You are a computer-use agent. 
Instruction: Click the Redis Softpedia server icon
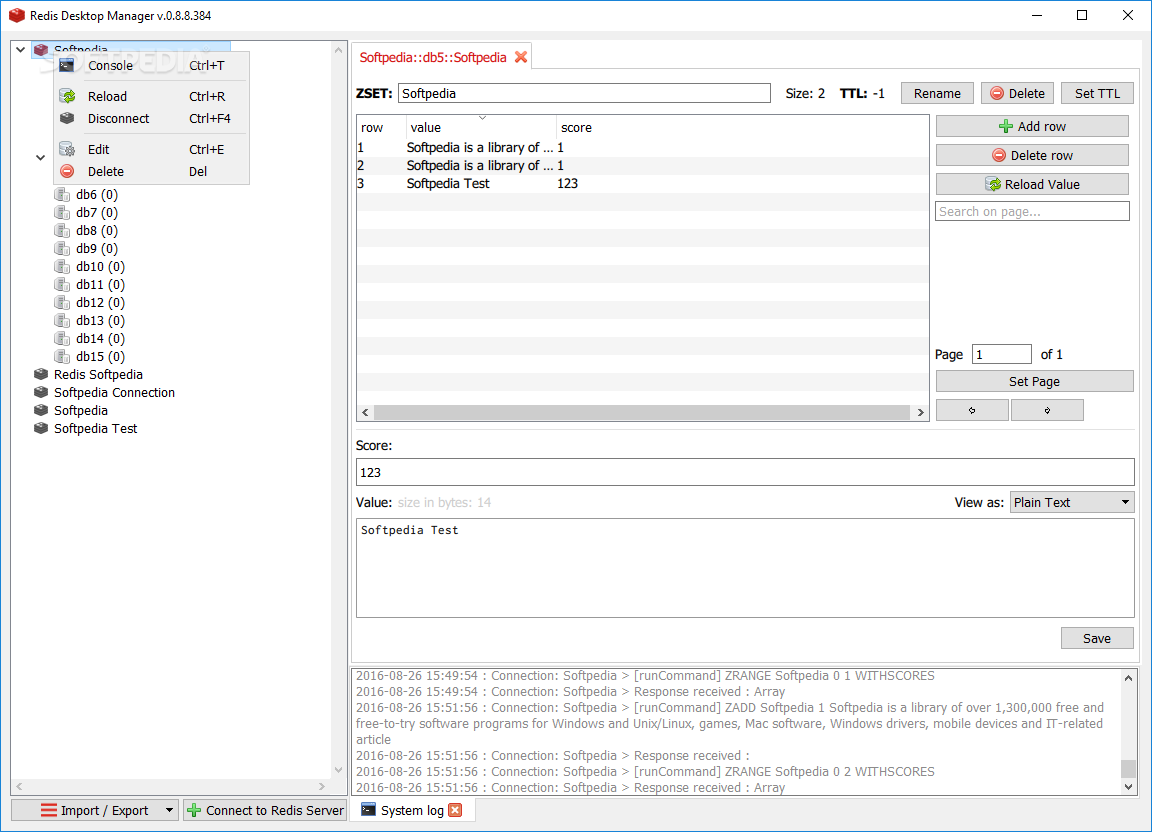click(41, 374)
